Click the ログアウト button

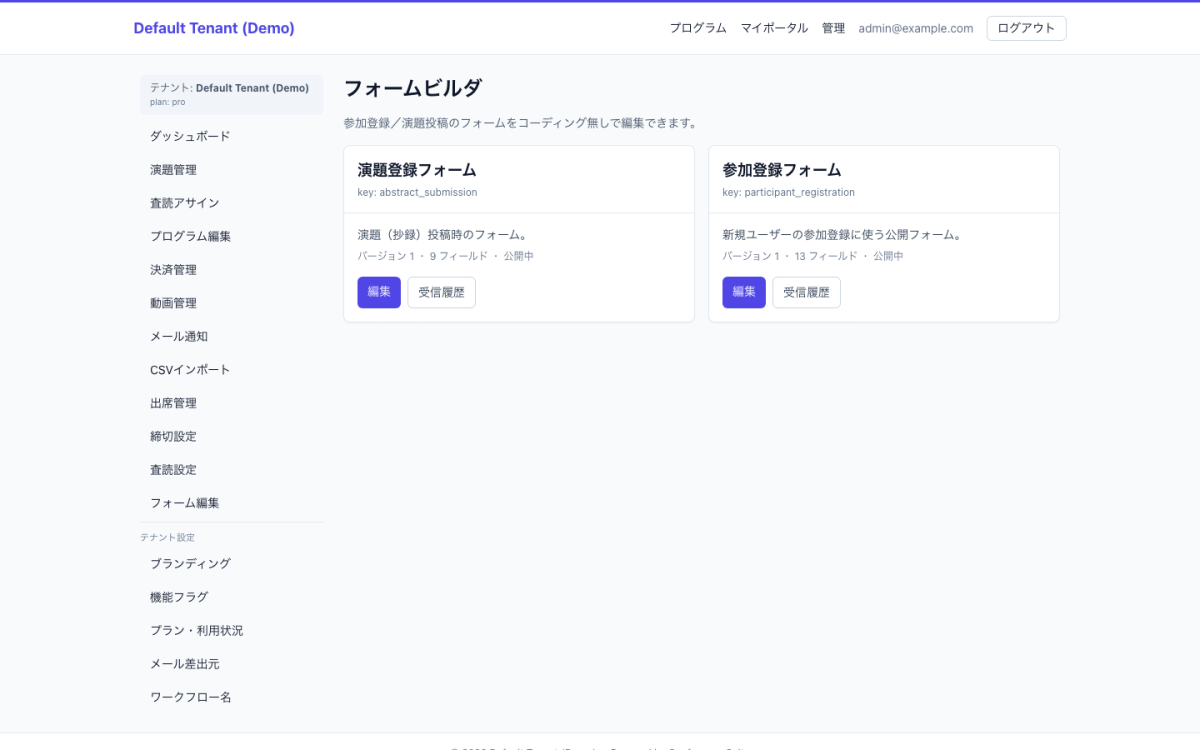point(1026,28)
